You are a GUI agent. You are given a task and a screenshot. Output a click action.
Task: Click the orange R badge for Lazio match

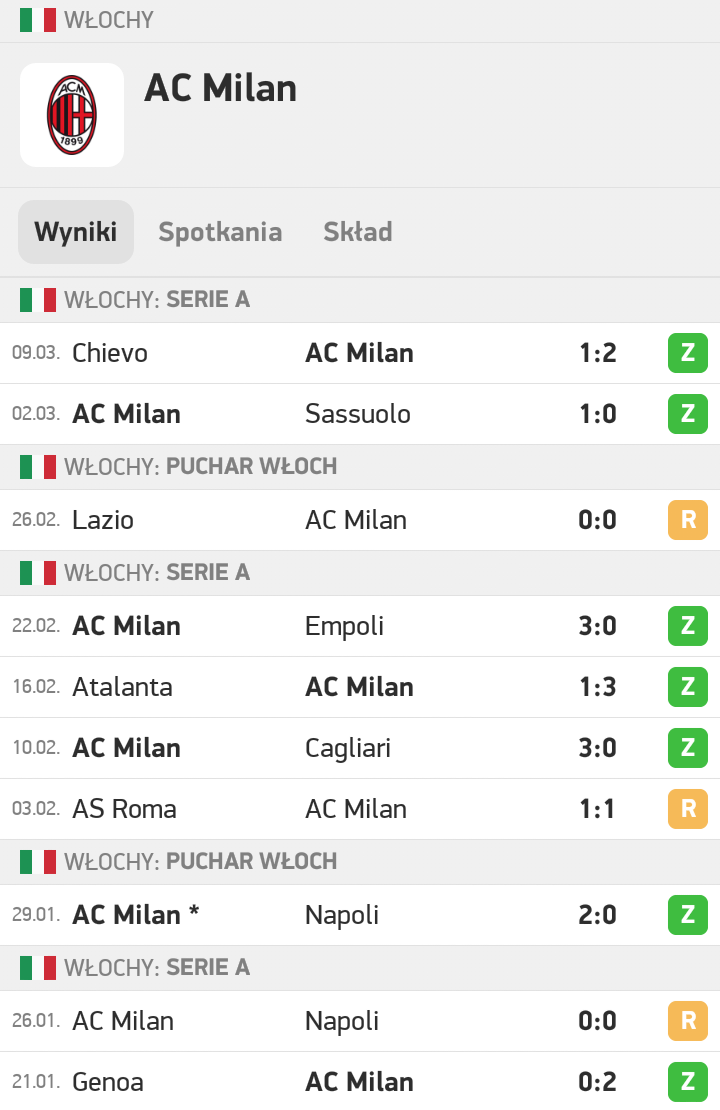(x=687, y=520)
